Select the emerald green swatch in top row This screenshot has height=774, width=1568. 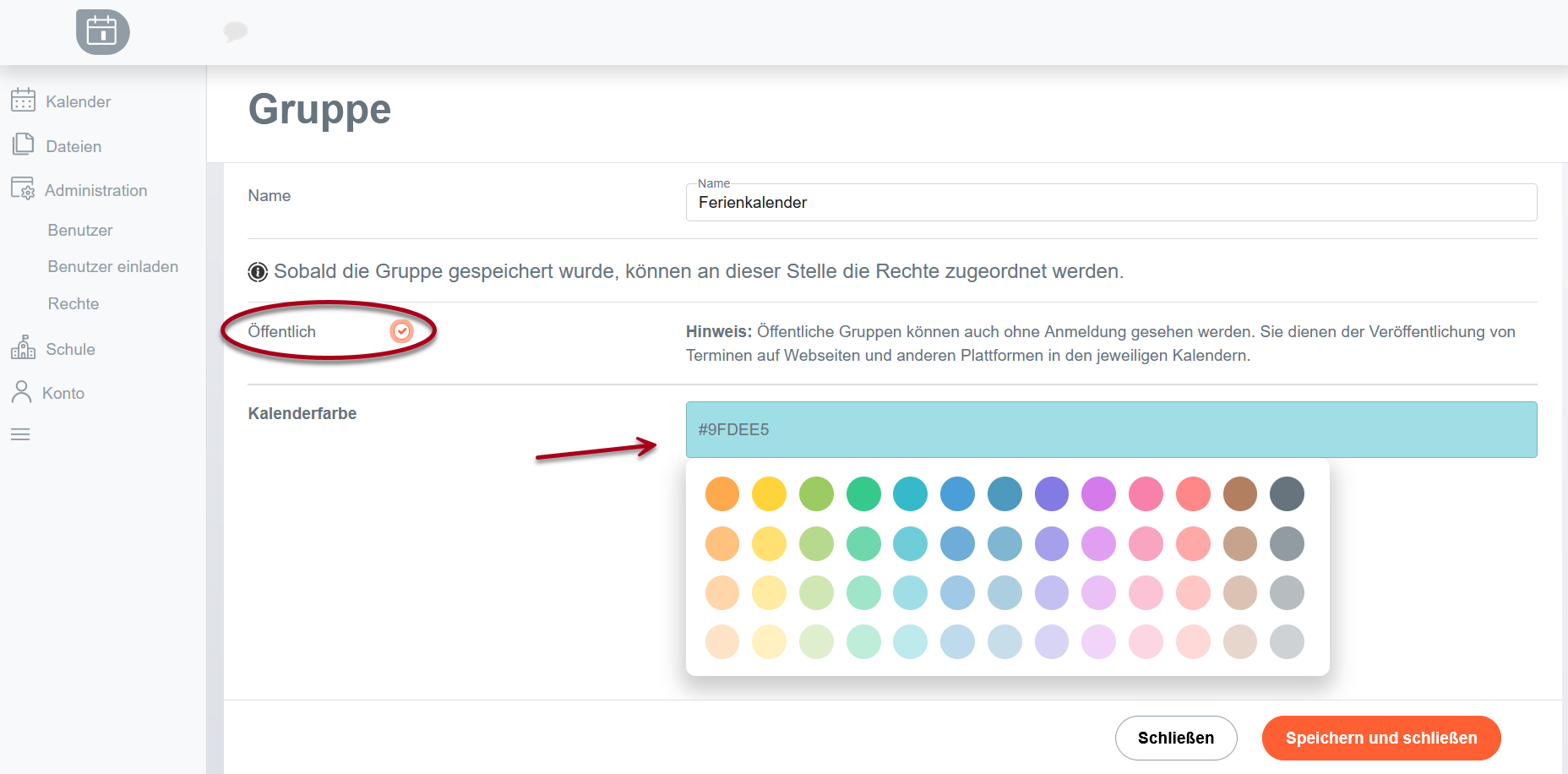pyautogui.click(x=863, y=494)
